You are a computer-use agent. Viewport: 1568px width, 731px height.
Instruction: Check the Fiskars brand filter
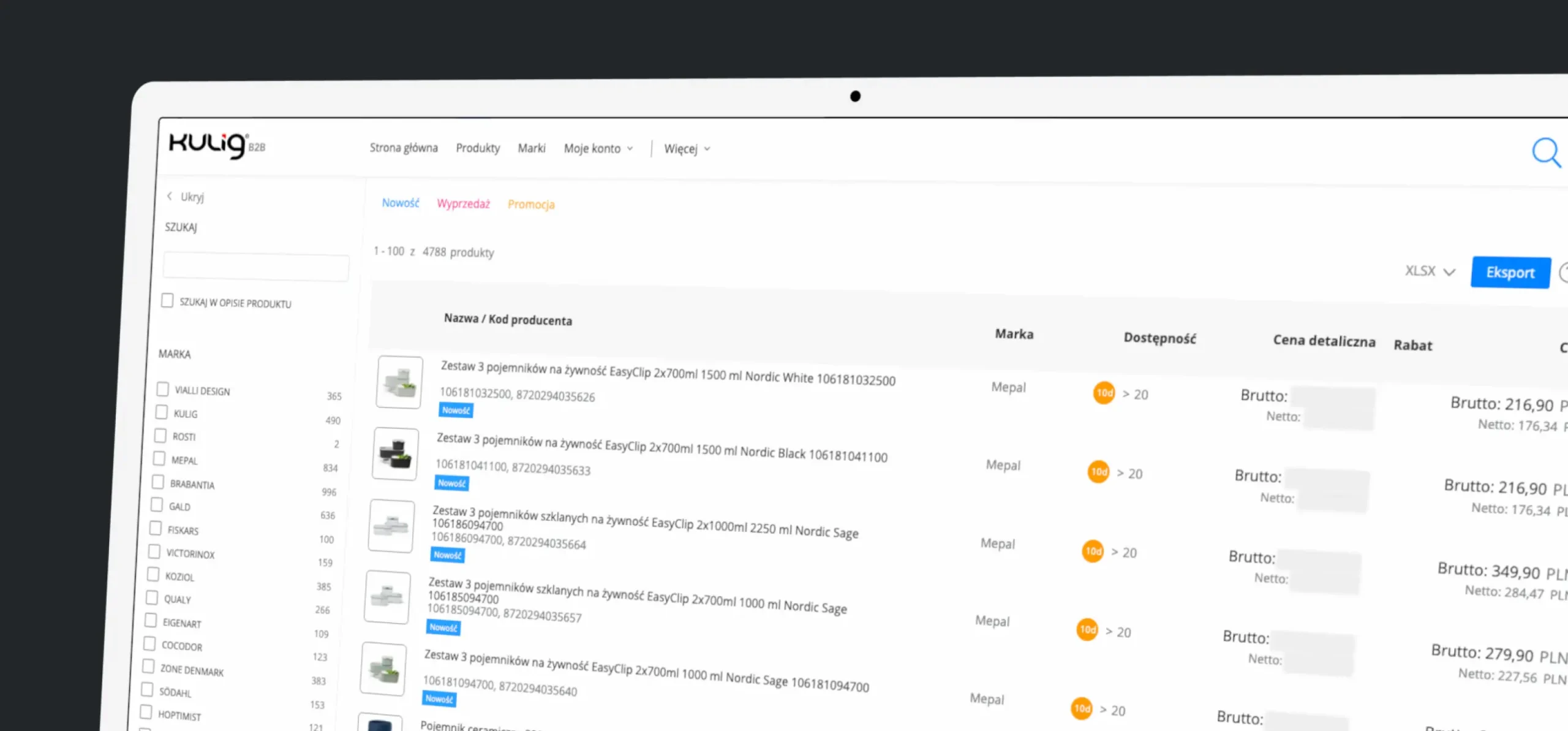155,528
